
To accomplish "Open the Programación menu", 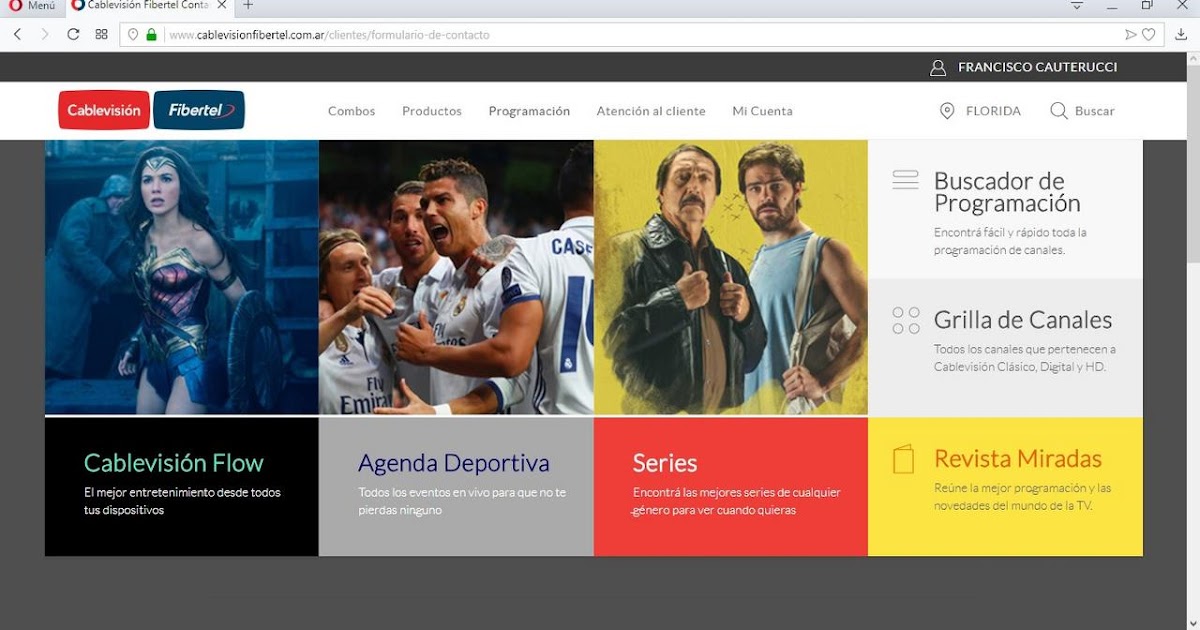I will tap(529, 111).
